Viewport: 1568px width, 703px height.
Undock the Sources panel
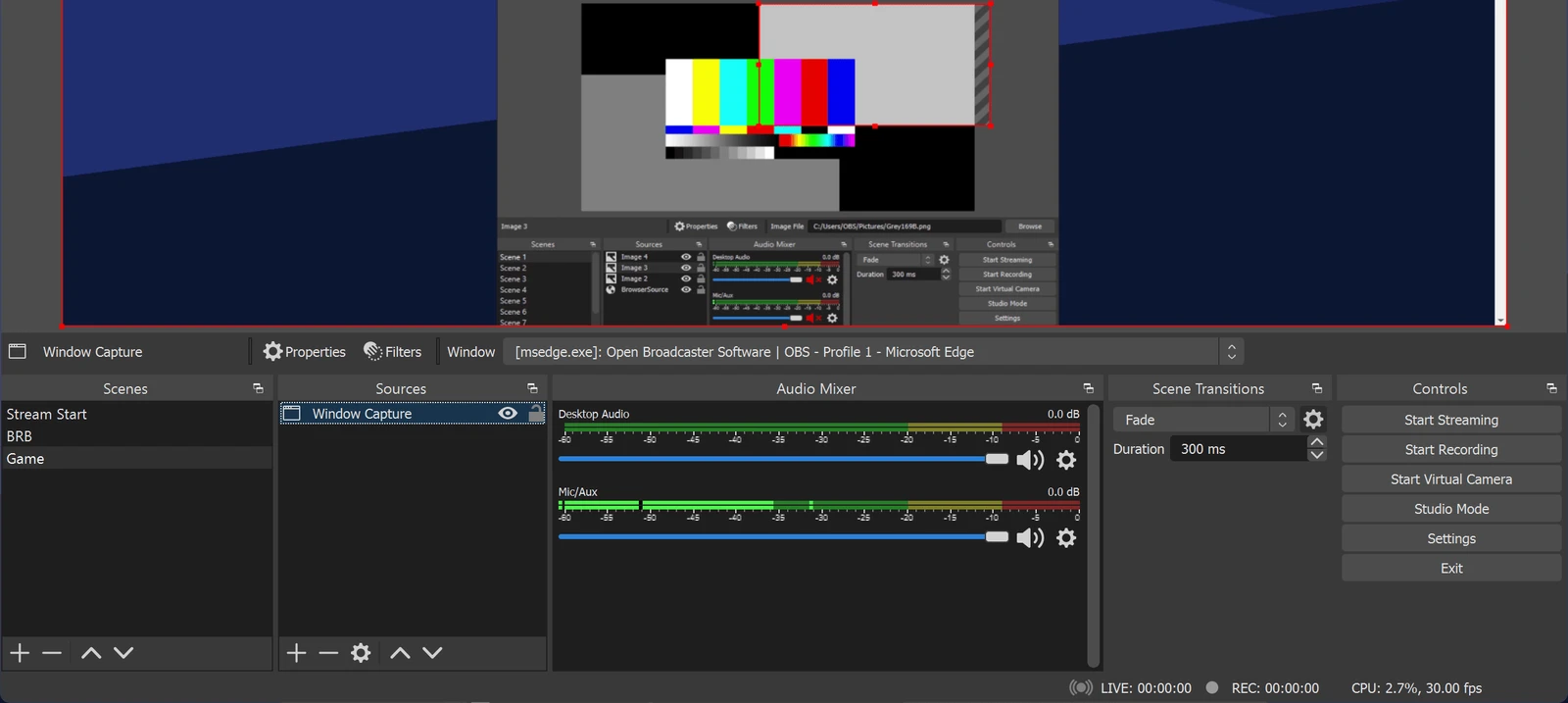tap(532, 389)
